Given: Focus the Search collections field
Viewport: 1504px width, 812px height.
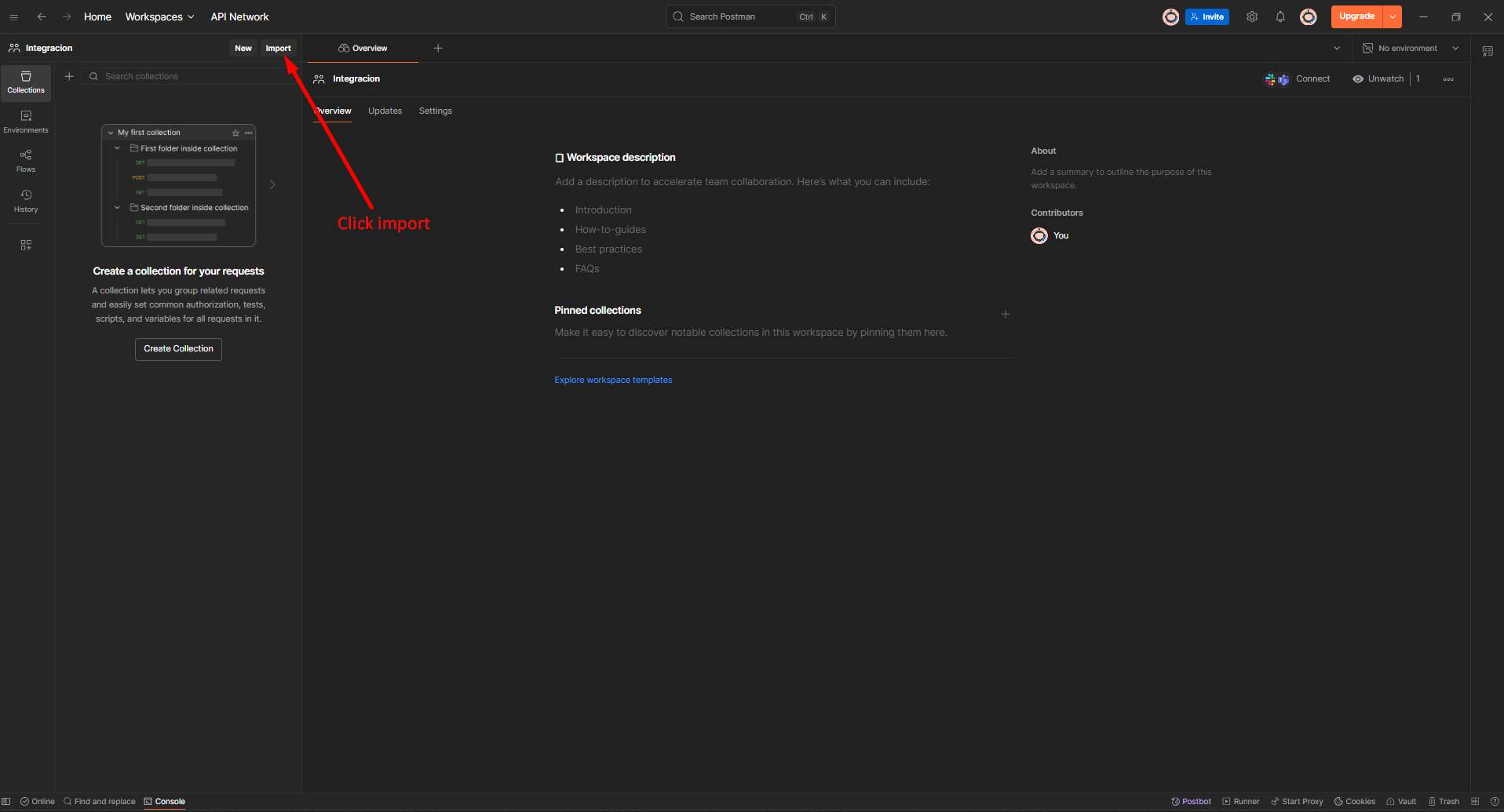Looking at the screenshot, I should (188, 76).
